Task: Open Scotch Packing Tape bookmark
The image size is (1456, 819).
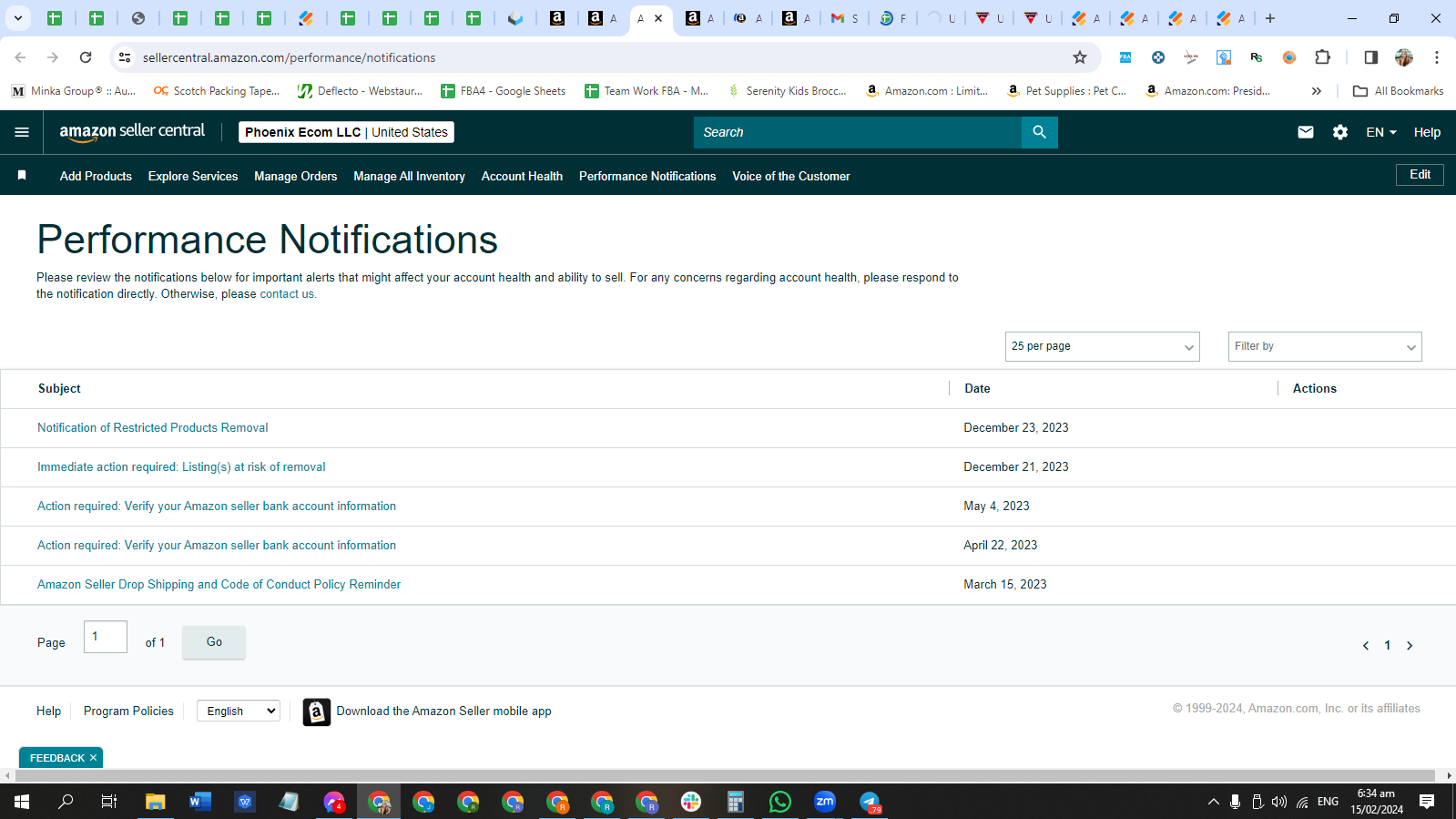Action: [x=217, y=91]
